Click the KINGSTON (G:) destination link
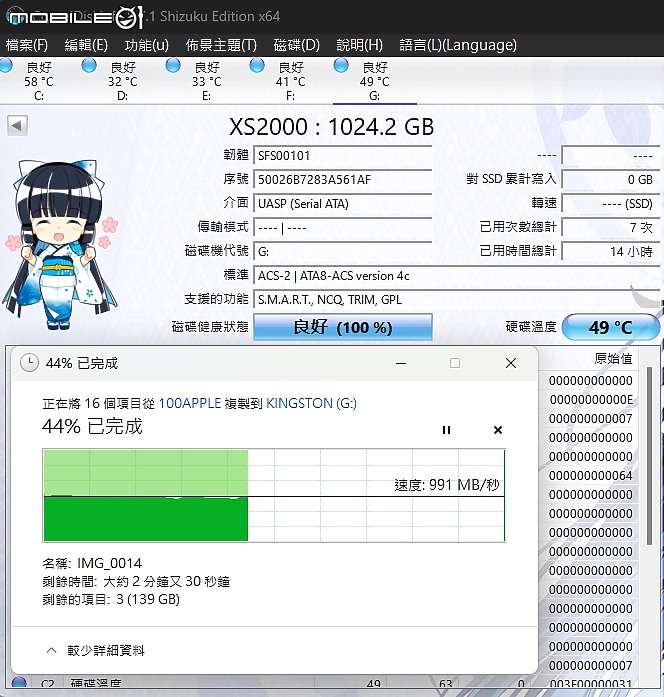The image size is (664, 697). [311, 403]
